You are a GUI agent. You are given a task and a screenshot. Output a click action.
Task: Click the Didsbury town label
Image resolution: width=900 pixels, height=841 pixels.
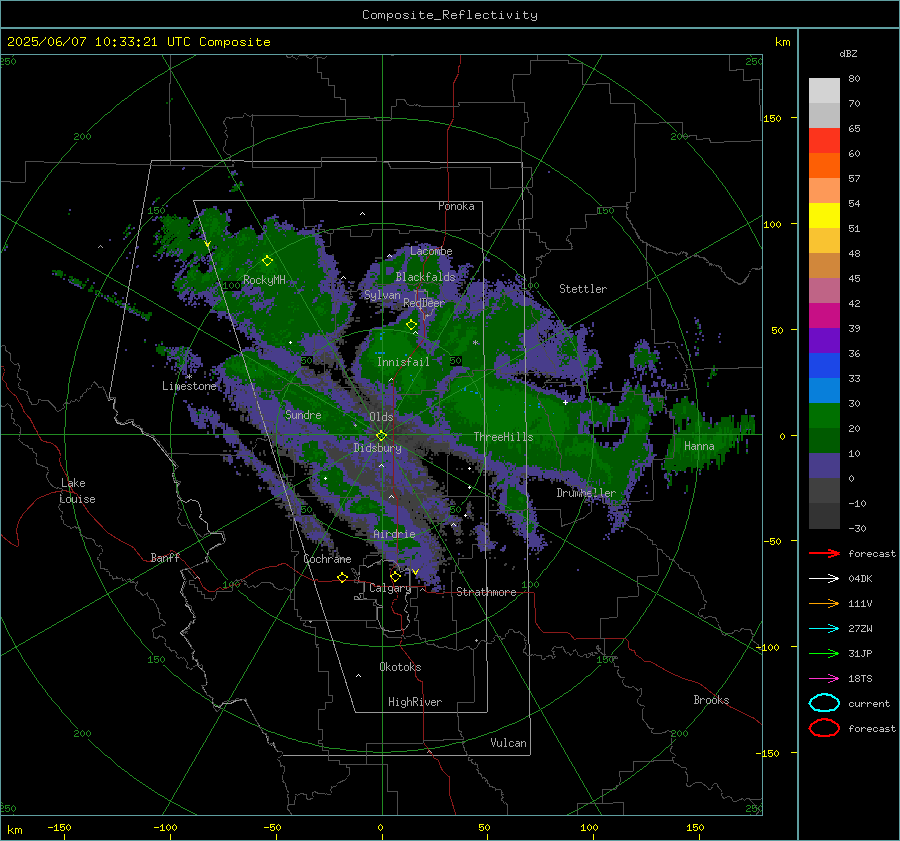[x=377, y=448]
